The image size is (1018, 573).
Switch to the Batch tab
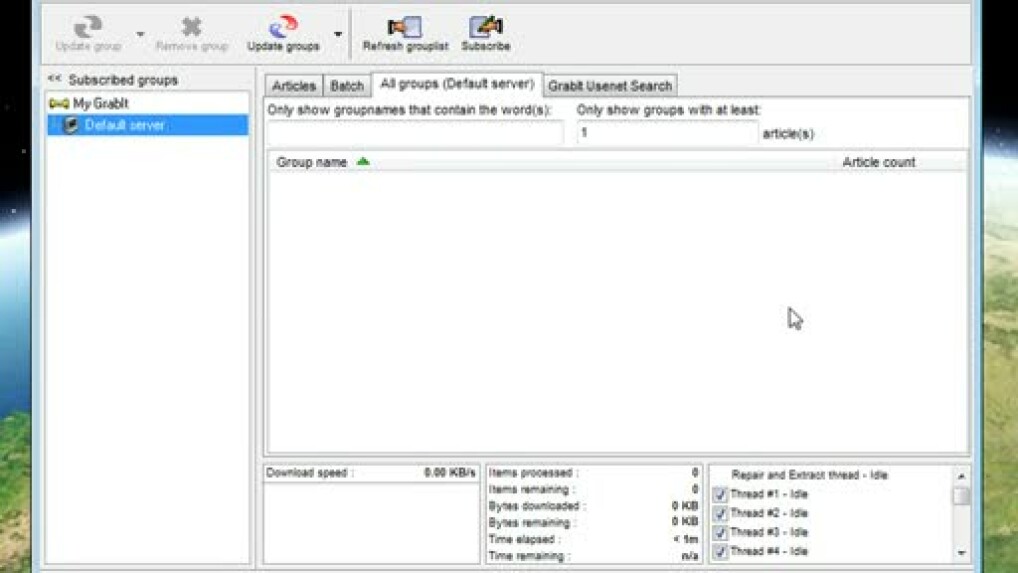(347, 86)
